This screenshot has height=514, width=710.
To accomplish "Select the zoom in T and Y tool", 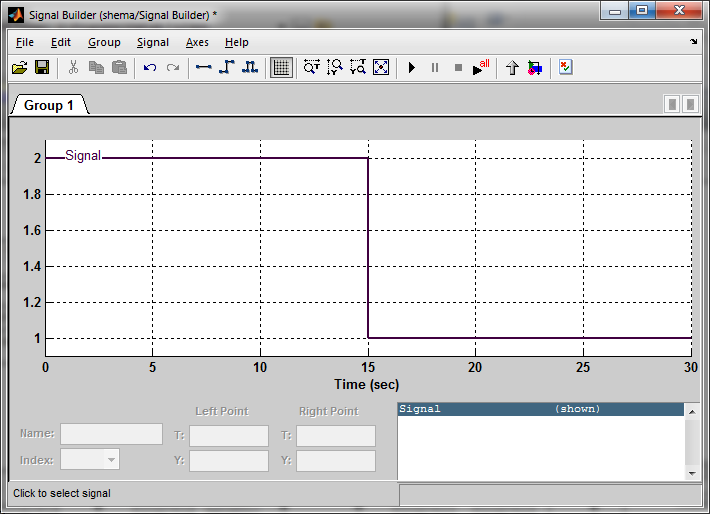I will (358, 67).
